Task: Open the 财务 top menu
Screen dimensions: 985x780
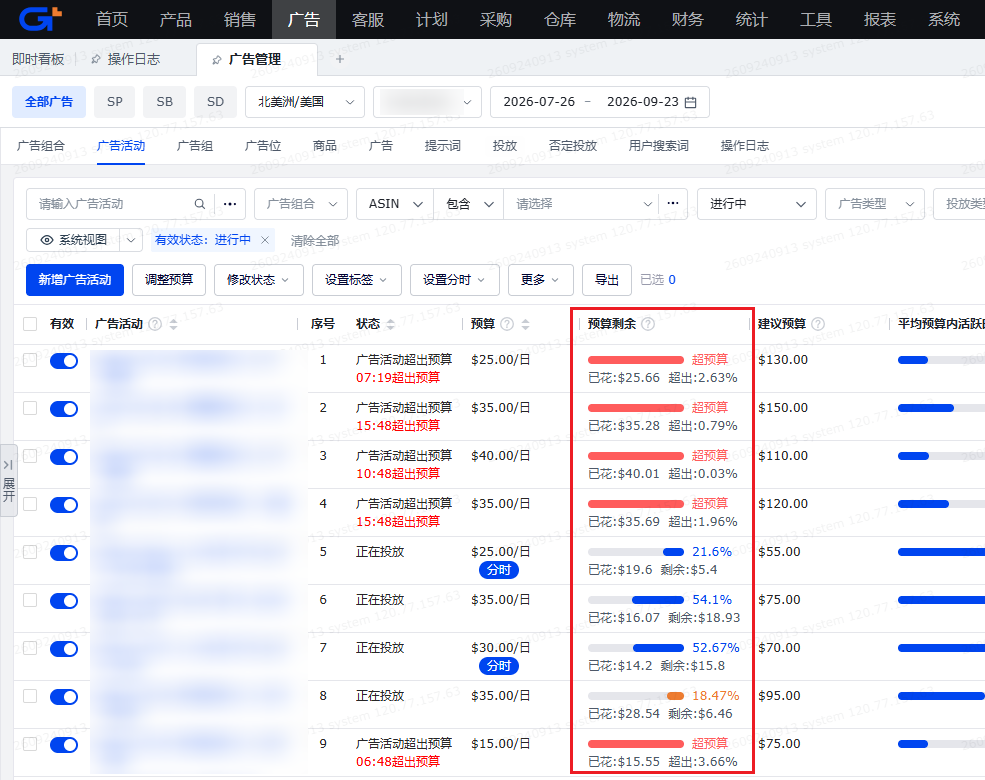Action: [687, 19]
